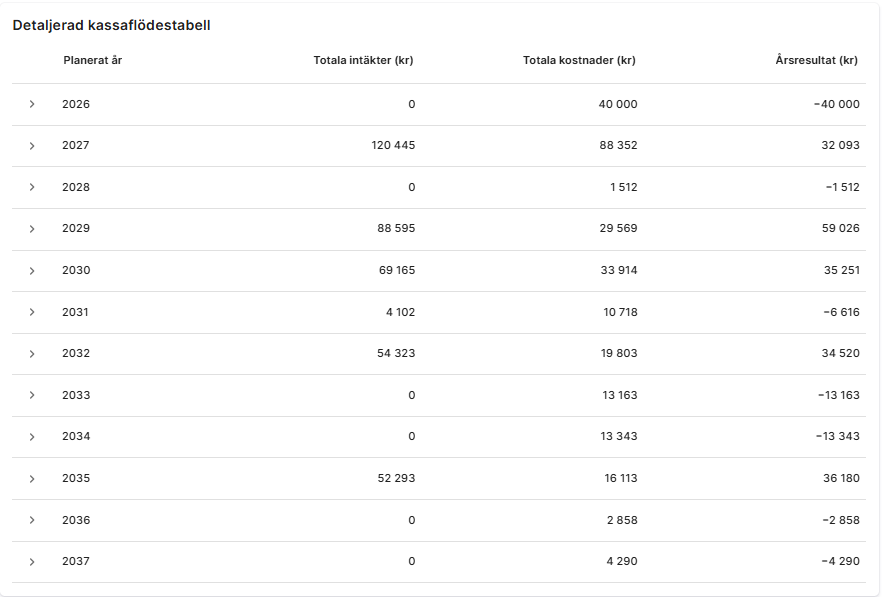
Task: Click the Planerat år column header
Action: pos(93,60)
